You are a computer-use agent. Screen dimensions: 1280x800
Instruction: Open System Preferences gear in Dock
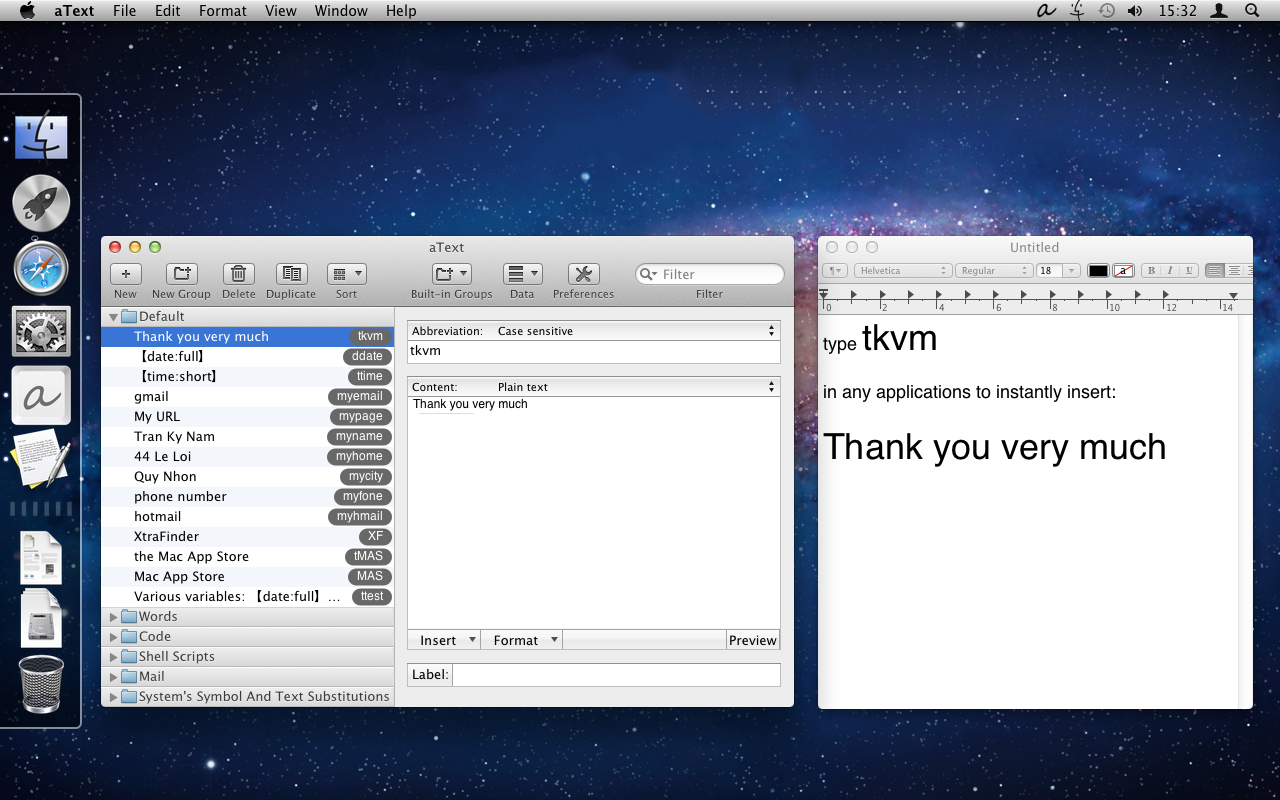pyautogui.click(x=41, y=332)
